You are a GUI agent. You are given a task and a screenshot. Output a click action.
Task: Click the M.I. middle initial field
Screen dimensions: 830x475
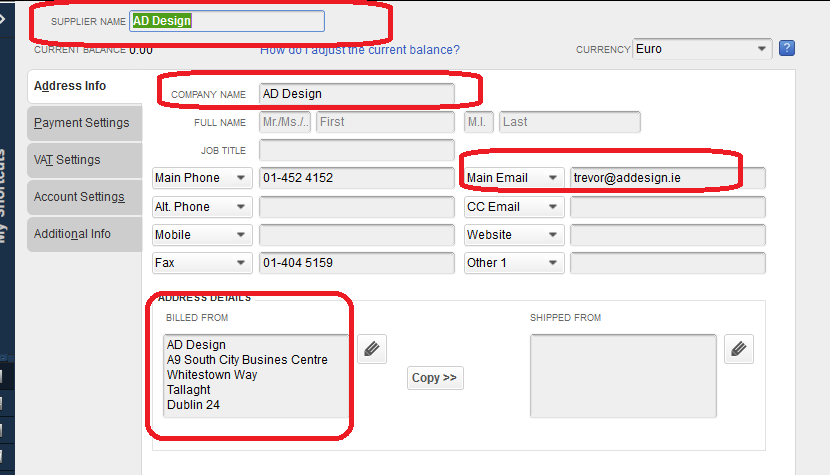click(479, 122)
